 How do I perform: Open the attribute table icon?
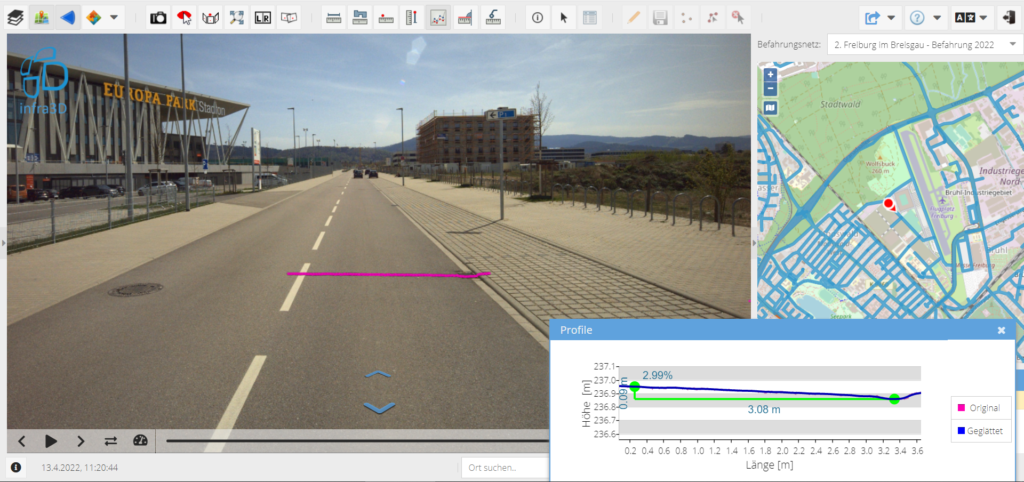(590, 18)
